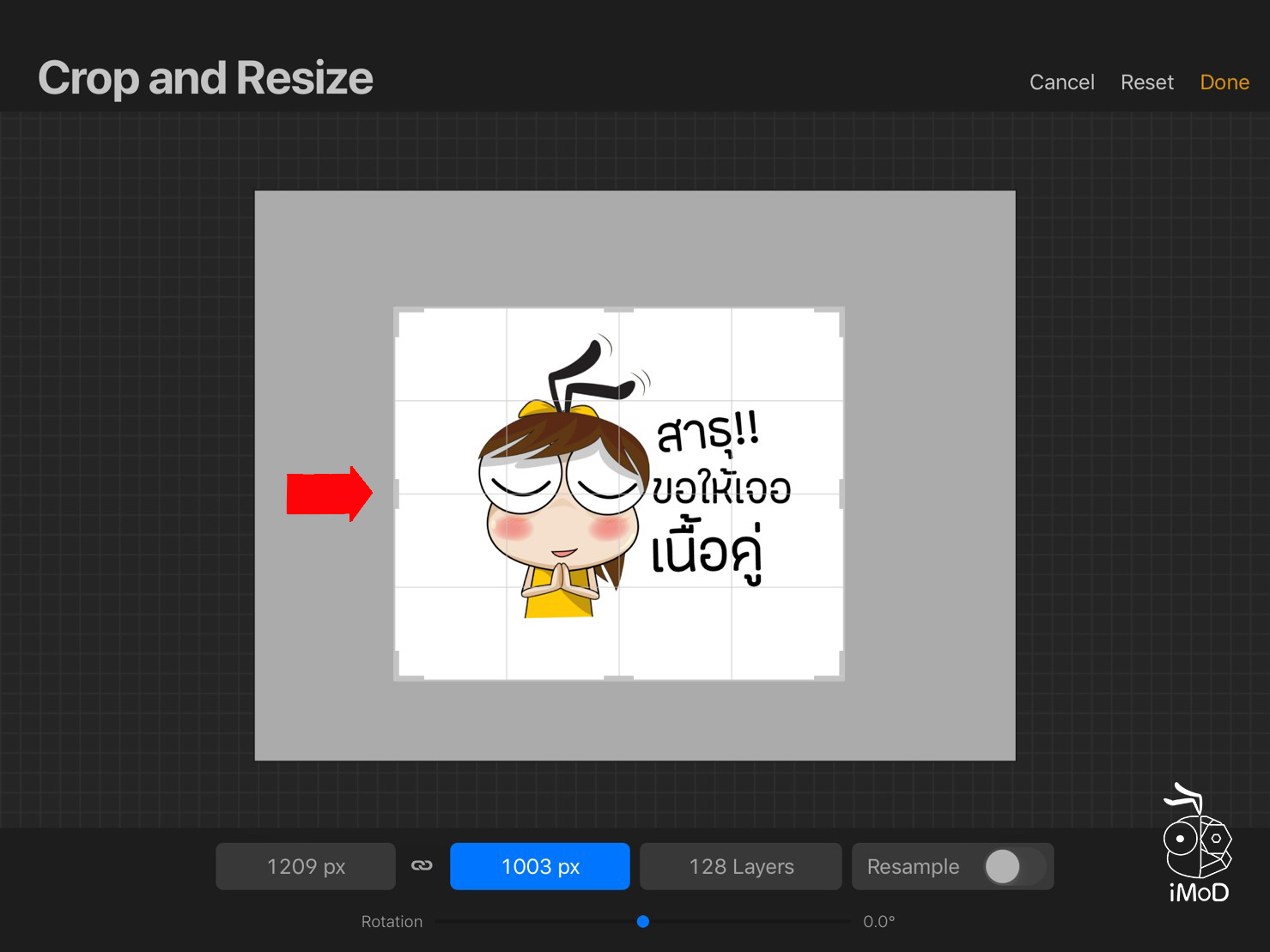Click the right edge middle crop handle

pyautogui.click(x=842, y=494)
